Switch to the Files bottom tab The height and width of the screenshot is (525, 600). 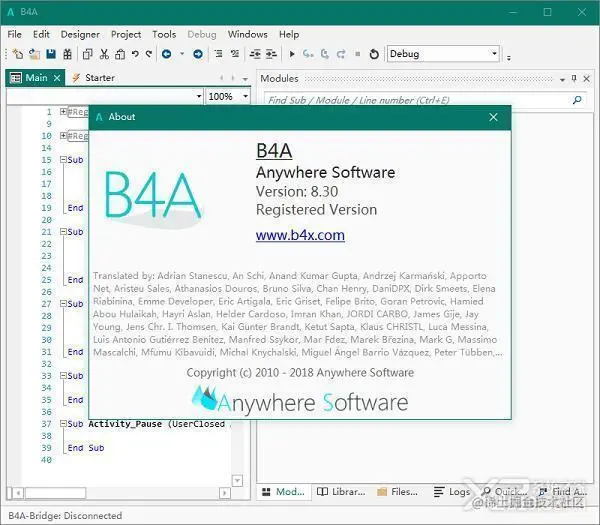[398, 492]
